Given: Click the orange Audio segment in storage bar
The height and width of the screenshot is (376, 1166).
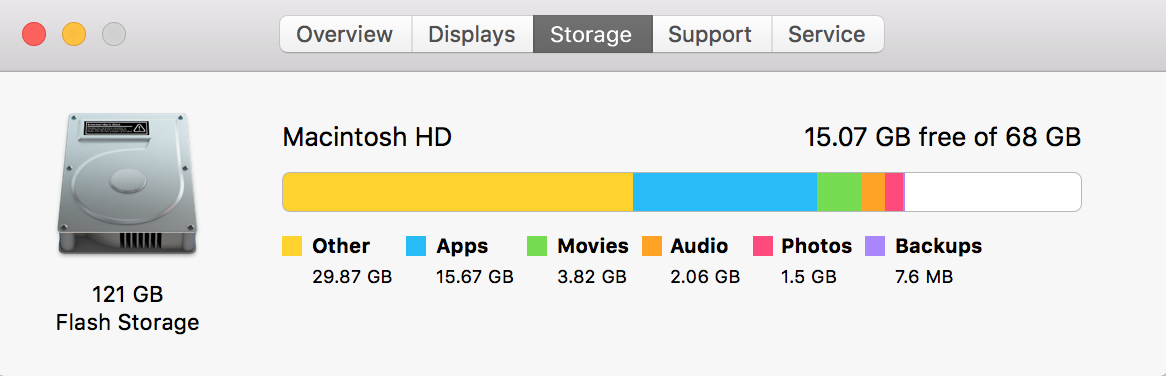Looking at the screenshot, I should 873,192.
